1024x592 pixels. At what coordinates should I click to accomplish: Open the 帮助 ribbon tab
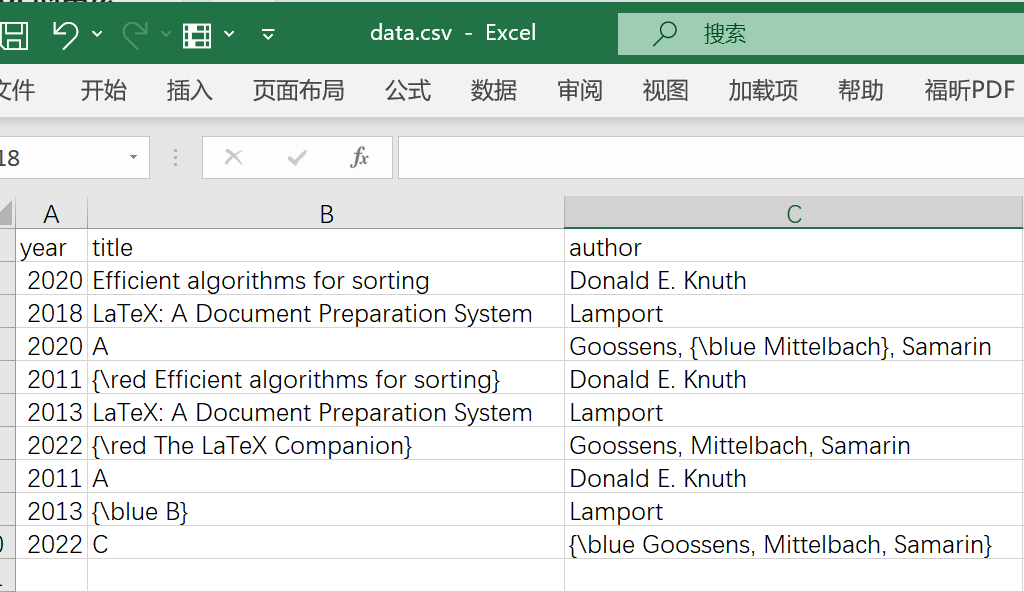coord(861,90)
